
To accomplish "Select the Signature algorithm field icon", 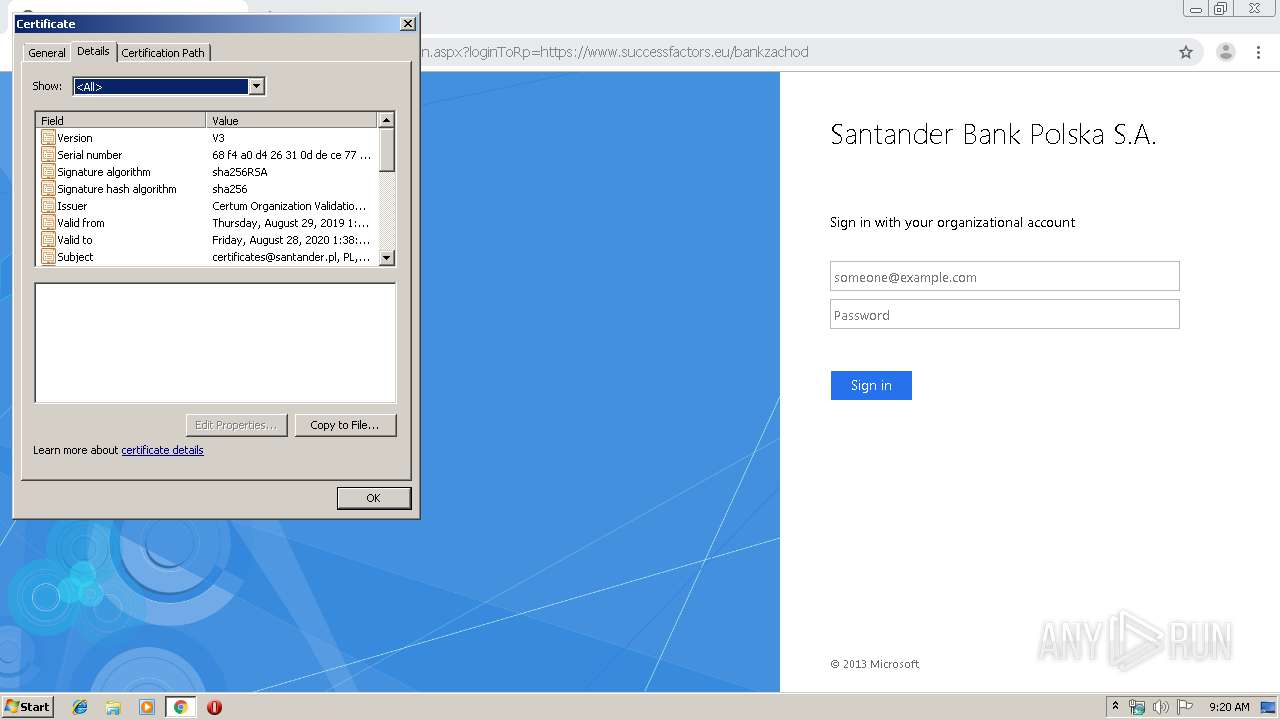I will [x=48, y=172].
